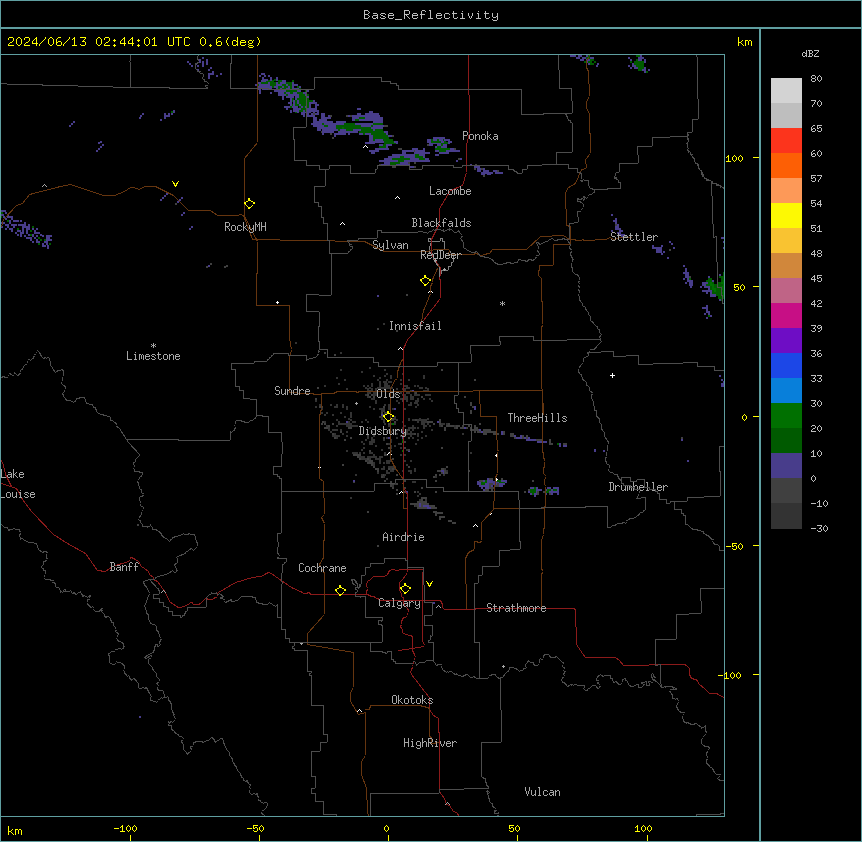Viewport: 862px width, 842px height.
Task: Click the Innisfail city label
Action: point(415,326)
